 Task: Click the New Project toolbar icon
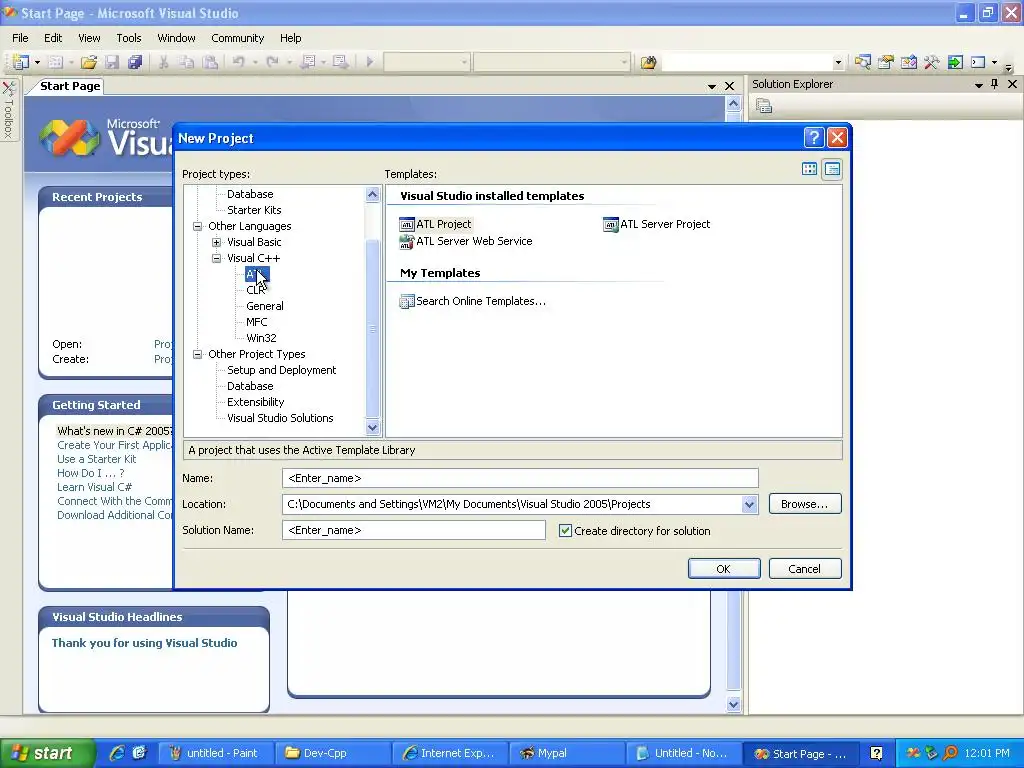click(21, 62)
